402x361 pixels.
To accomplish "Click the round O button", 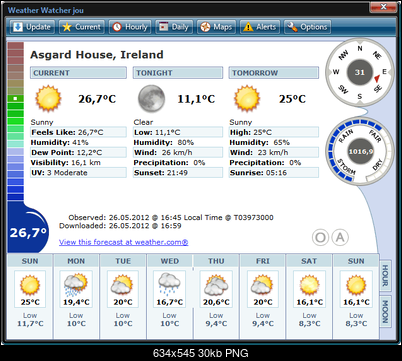I will pyautogui.click(x=320, y=238).
